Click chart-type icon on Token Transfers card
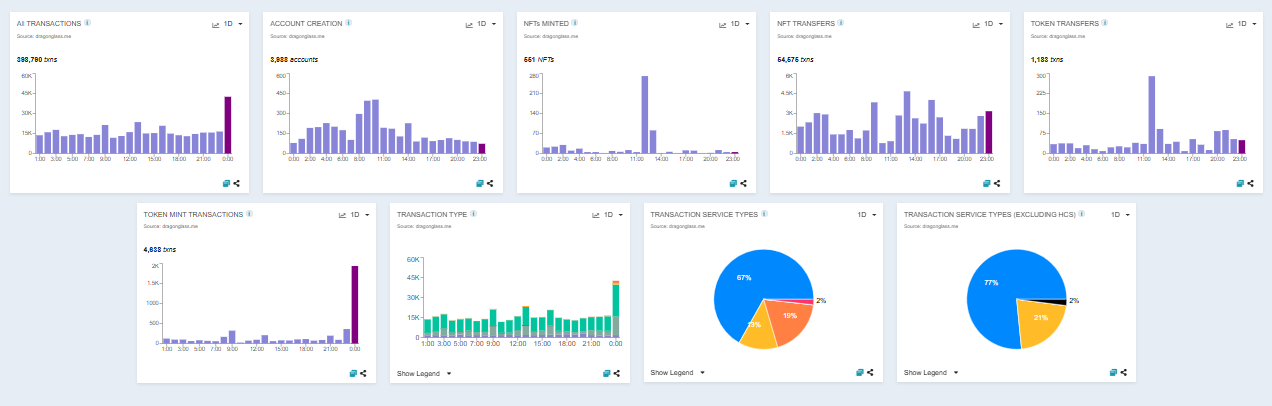 coord(1230,24)
